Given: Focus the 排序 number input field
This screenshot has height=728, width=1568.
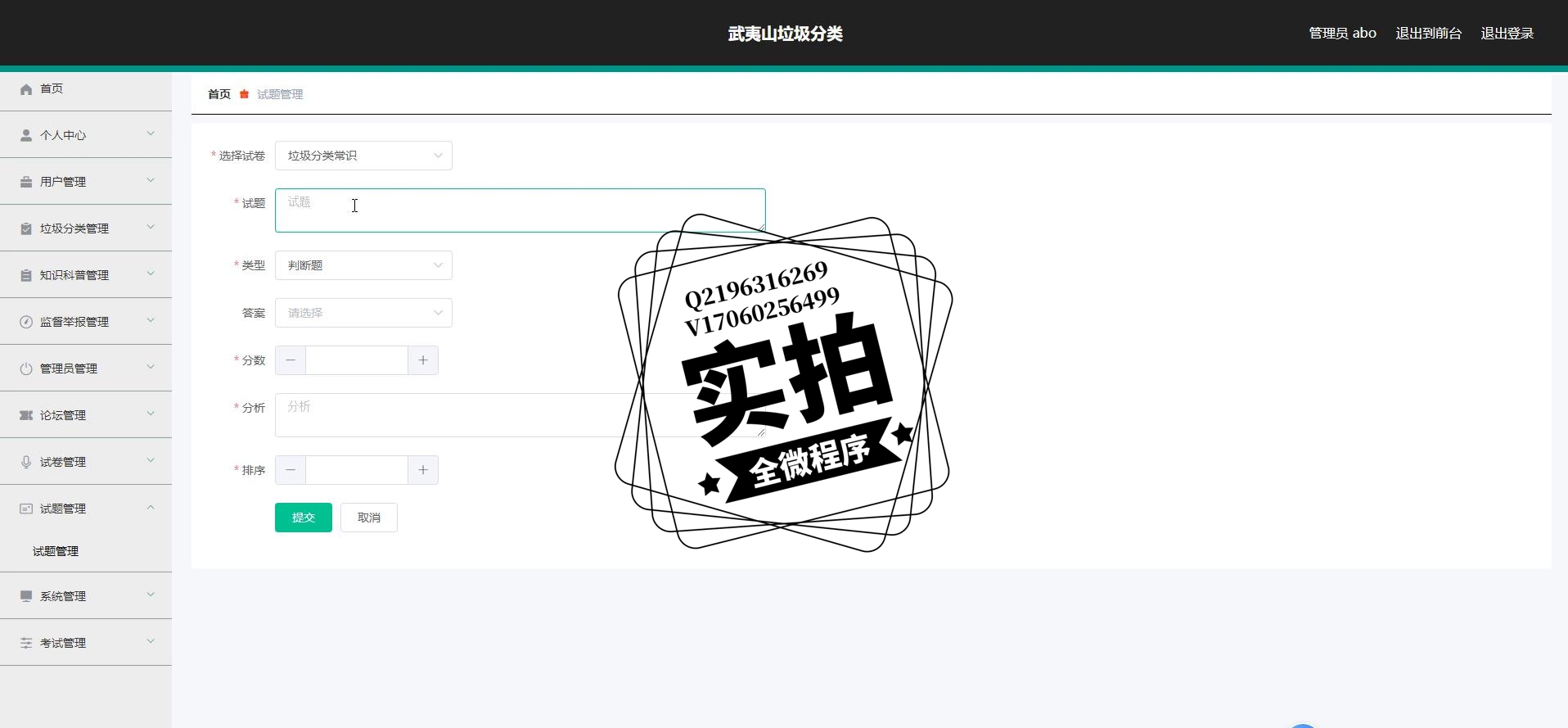Looking at the screenshot, I should (357, 470).
